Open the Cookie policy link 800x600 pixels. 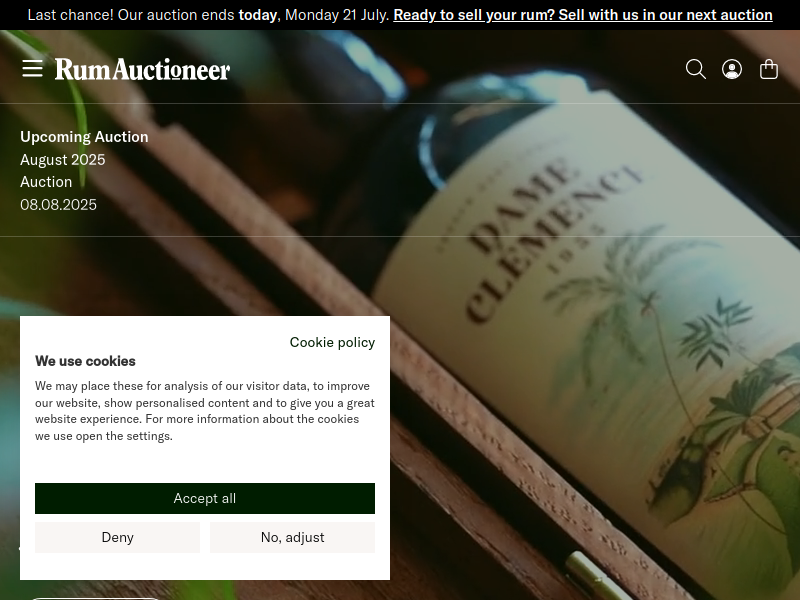tap(332, 342)
